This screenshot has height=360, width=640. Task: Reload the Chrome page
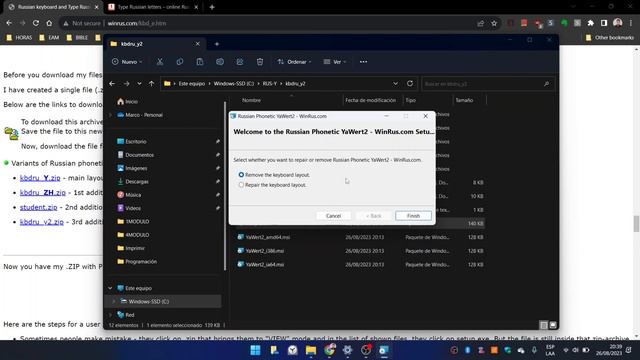click(36, 23)
